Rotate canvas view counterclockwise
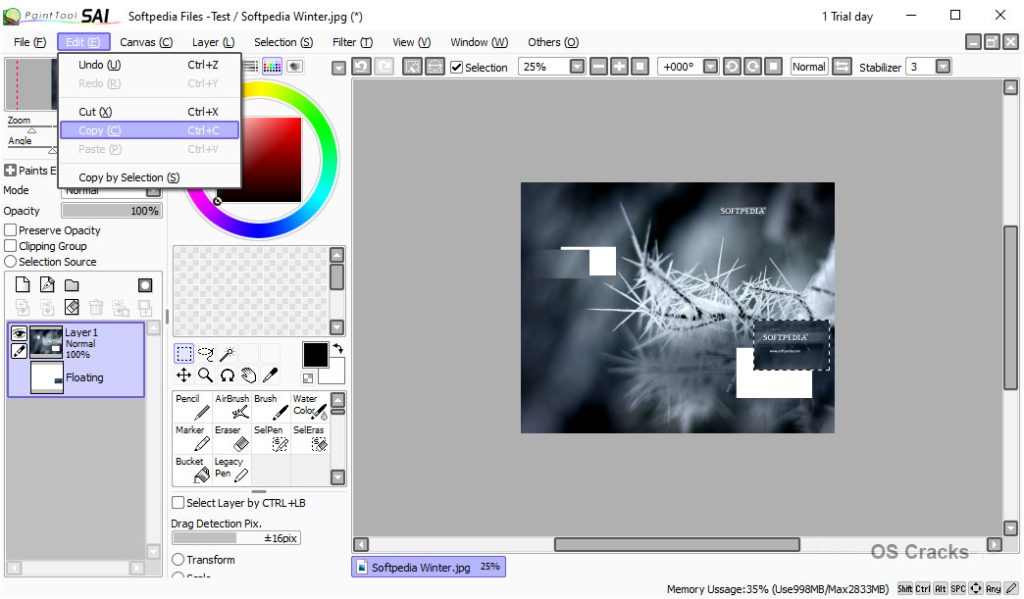1024x599 pixels. click(732, 67)
